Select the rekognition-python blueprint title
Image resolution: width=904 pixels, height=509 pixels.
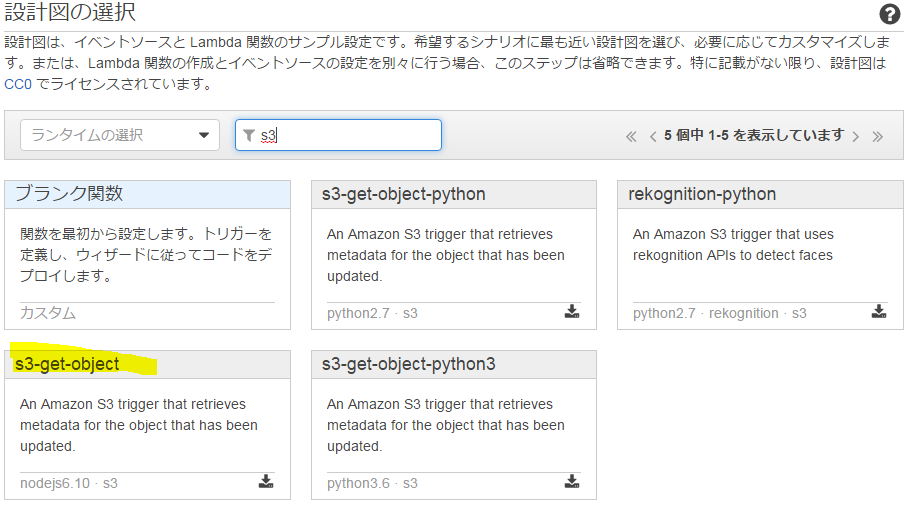(702, 194)
